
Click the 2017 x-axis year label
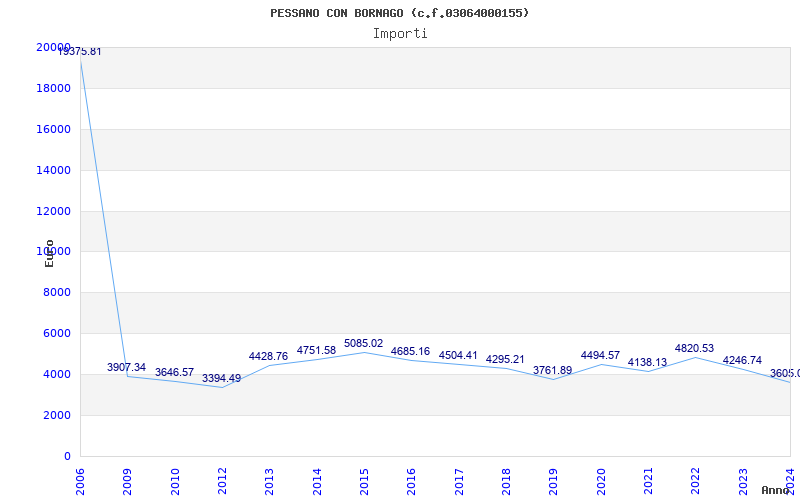coord(459,481)
